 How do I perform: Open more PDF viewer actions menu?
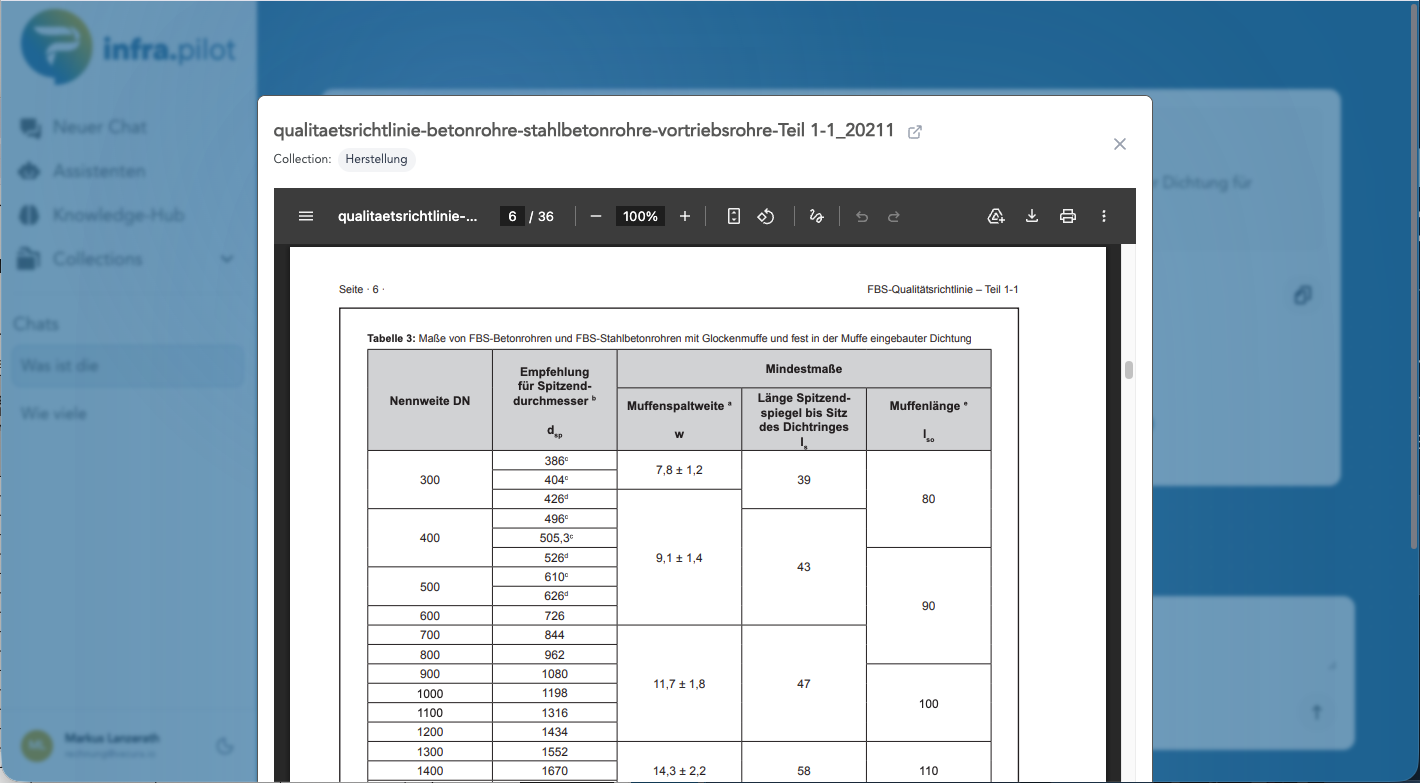tap(1104, 216)
